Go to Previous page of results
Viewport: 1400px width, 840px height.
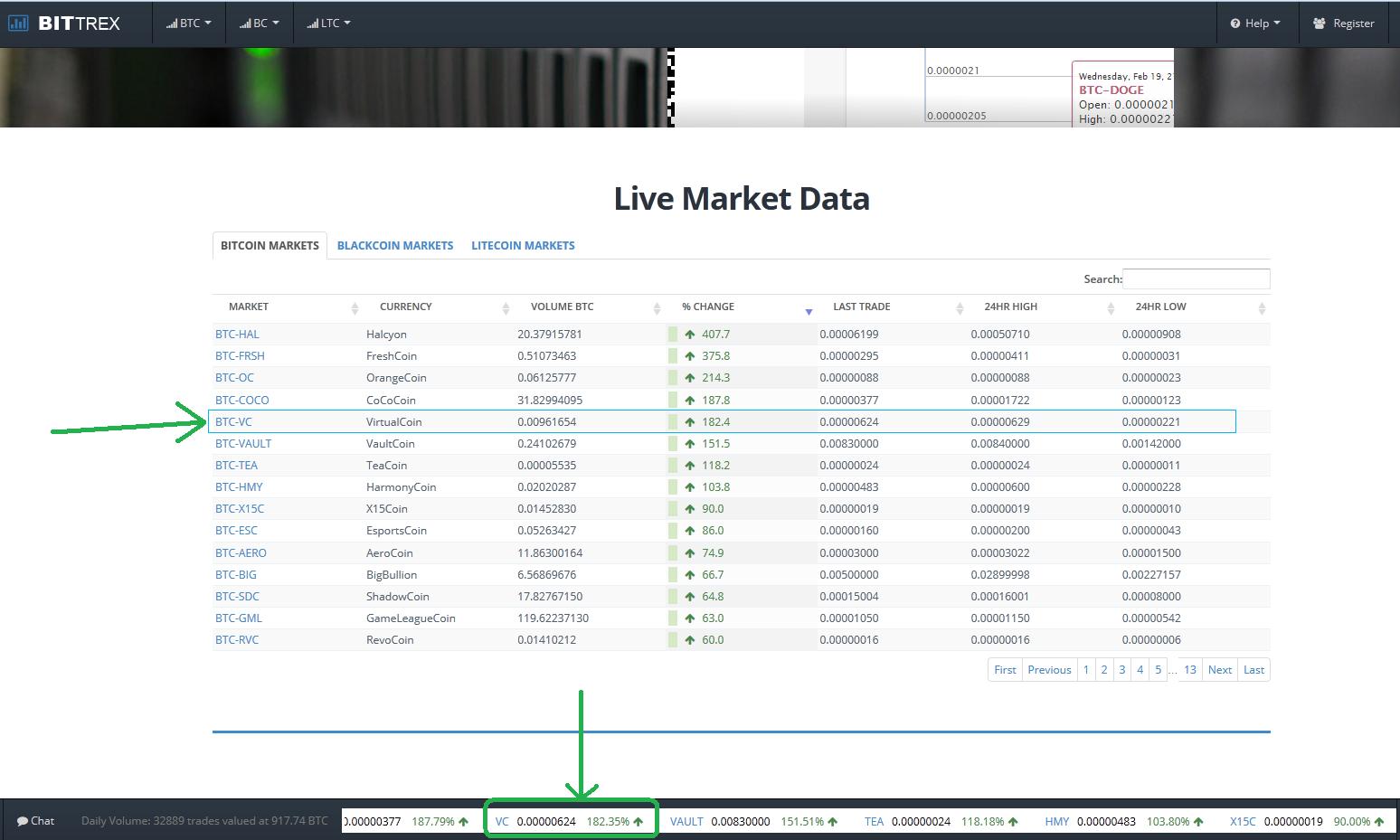tap(1049, 669)
